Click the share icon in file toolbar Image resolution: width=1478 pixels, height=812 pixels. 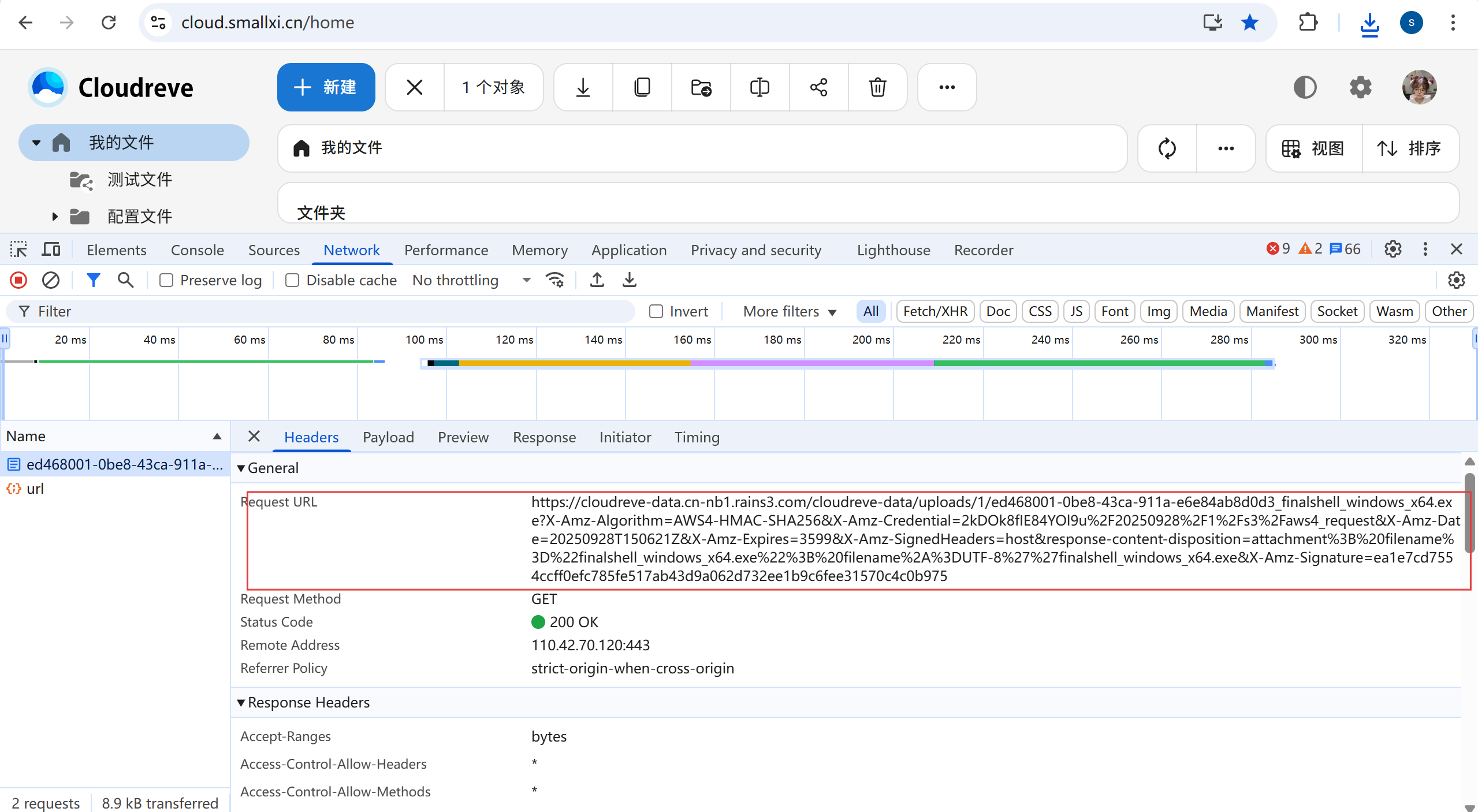[x=818, y=87]
